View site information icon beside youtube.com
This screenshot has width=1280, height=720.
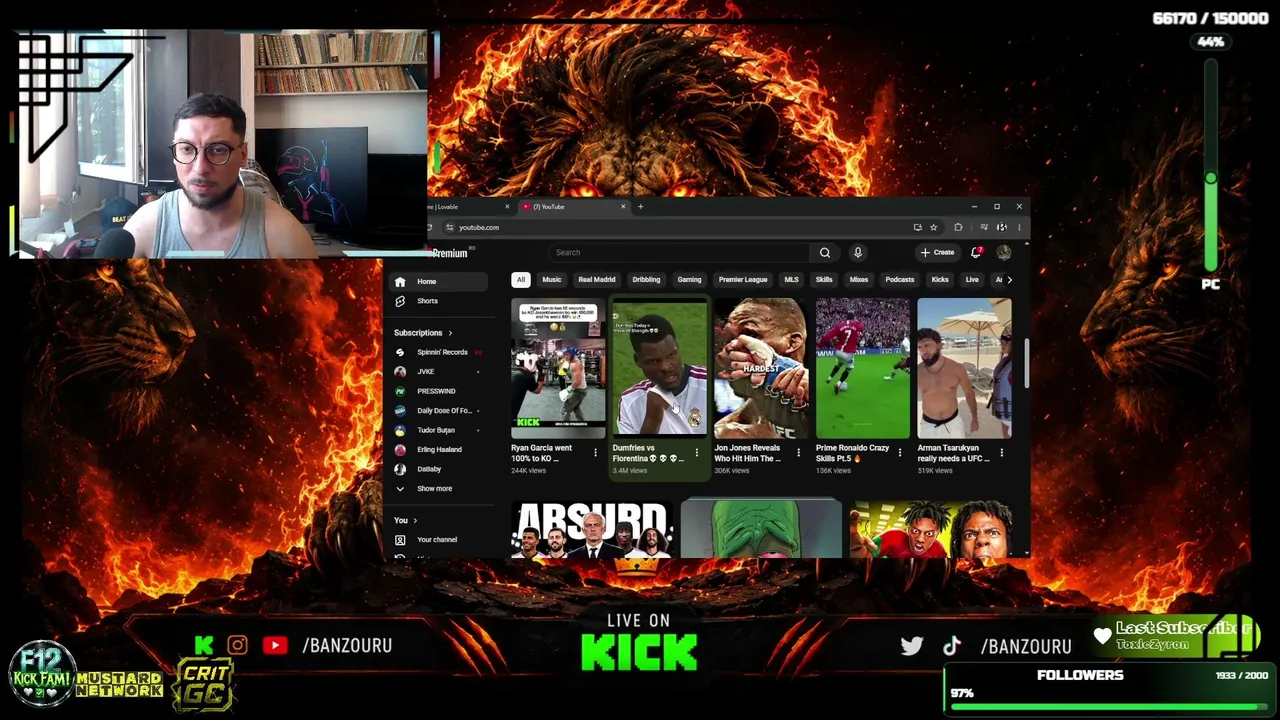pos(450,227)
